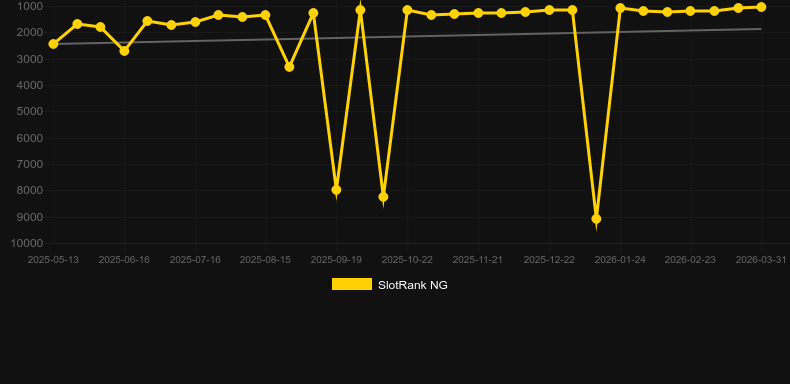The width and height of the screenshot is (790, 384).
Task: Click the x-axis date 2026-03-31
Action: point(761,260)
